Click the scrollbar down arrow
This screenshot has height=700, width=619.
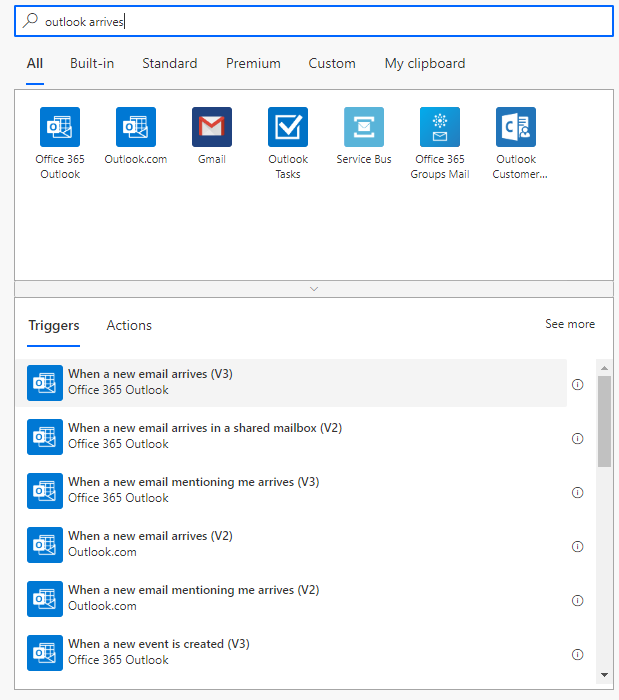(604, 675)
